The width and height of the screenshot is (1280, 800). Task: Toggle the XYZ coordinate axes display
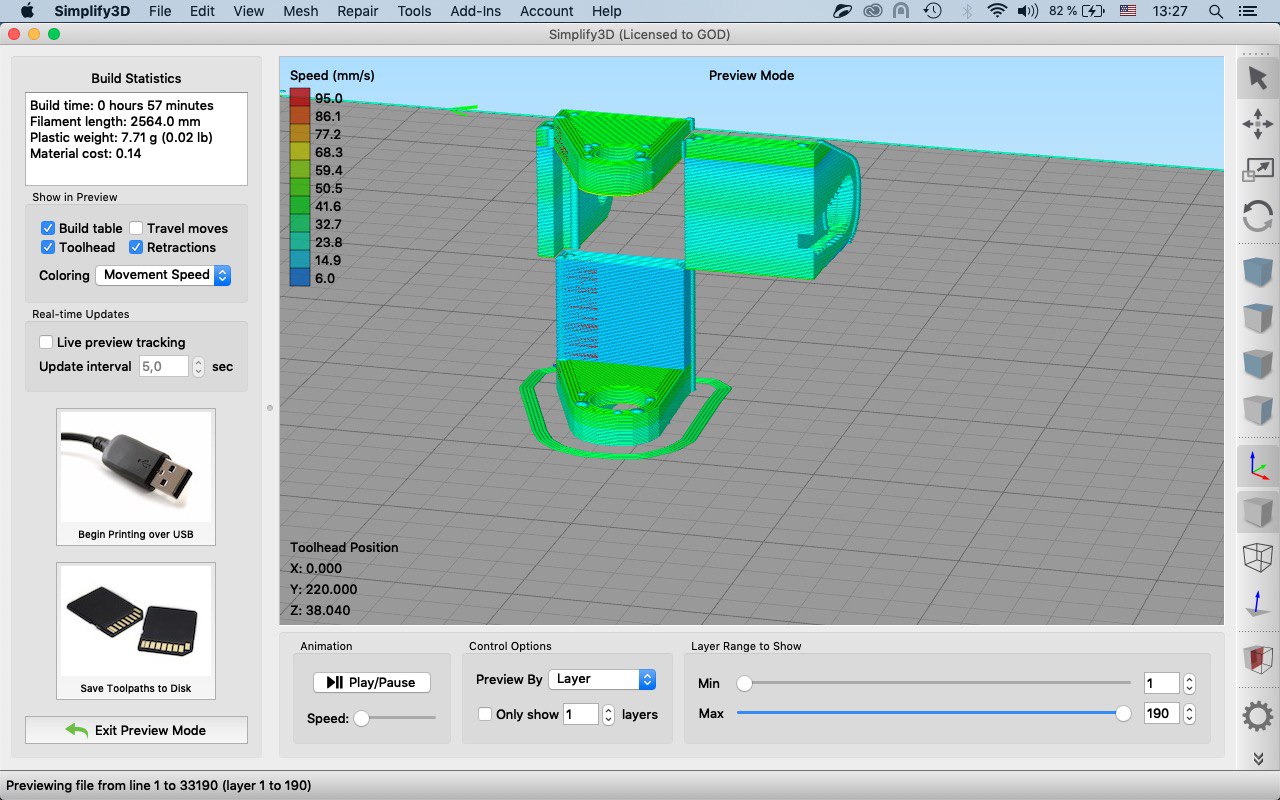click(x=1257, y=465)
